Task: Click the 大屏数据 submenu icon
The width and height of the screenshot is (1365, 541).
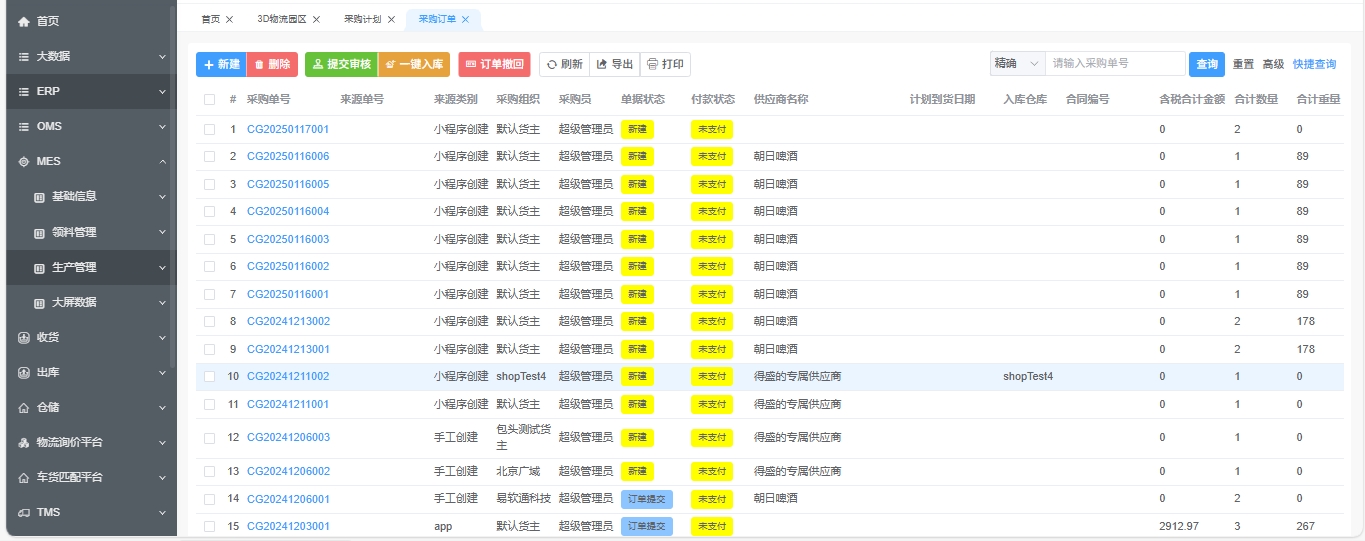Action: tap(40, 302)
